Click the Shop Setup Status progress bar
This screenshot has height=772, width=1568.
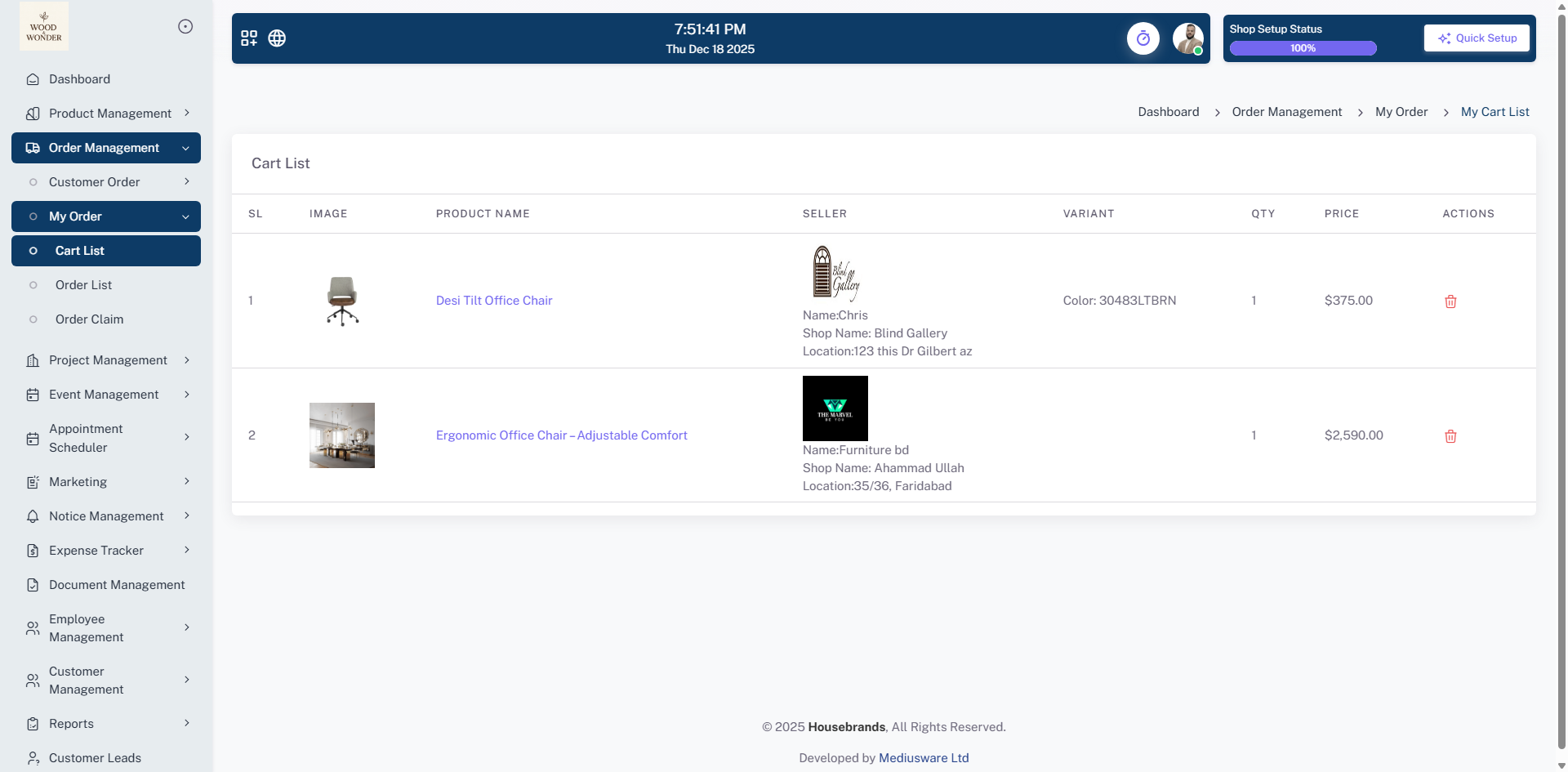click(x=1303, y=48)
